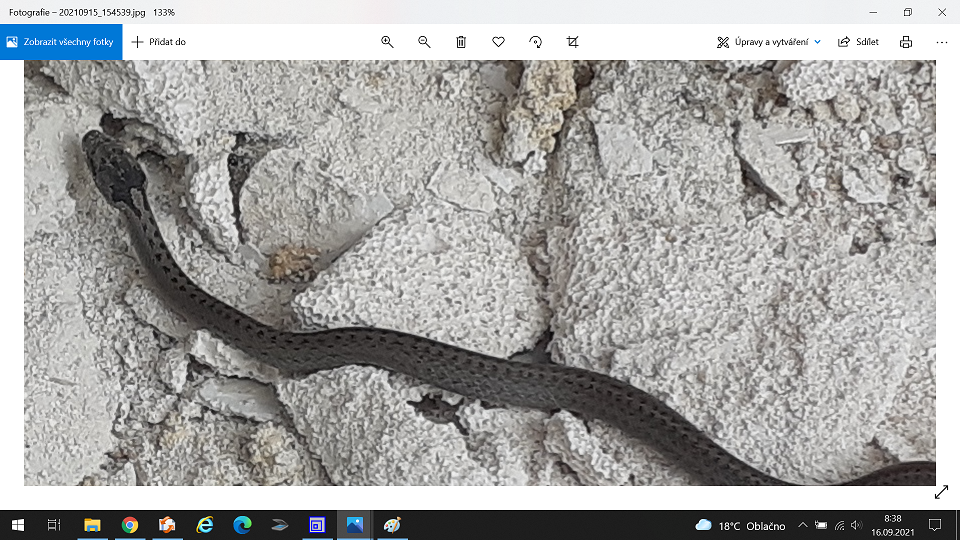Print the photo using printer icon
This screenshot has height=540, width=960.
905,42
